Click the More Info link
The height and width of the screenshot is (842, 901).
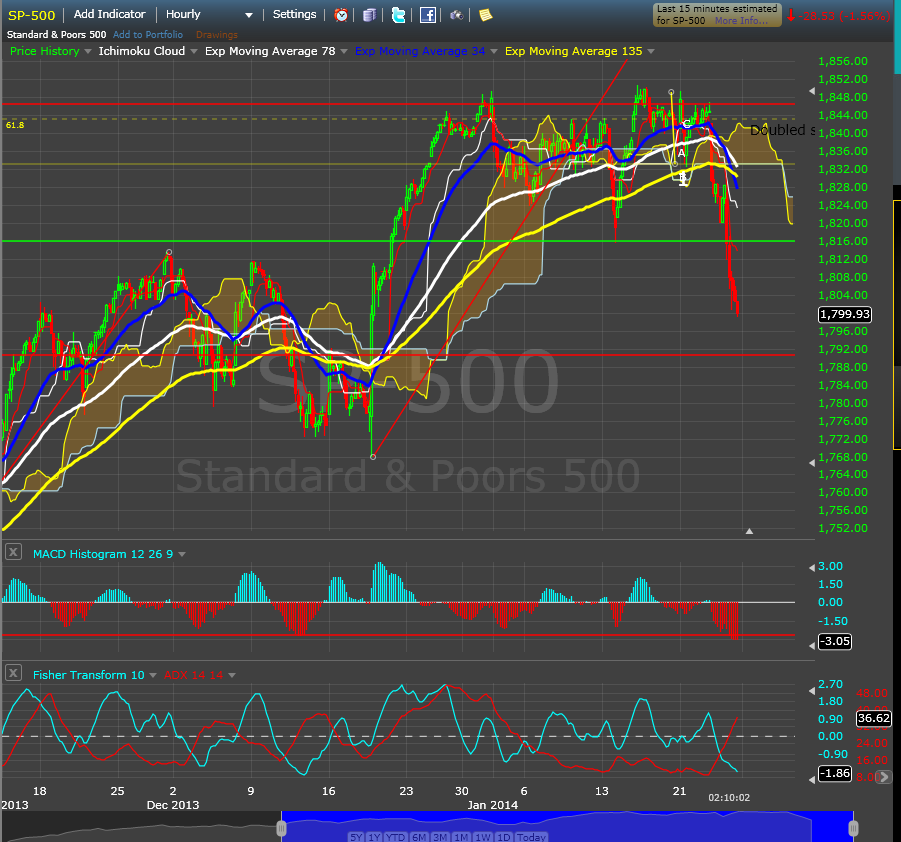coord(741,21)
